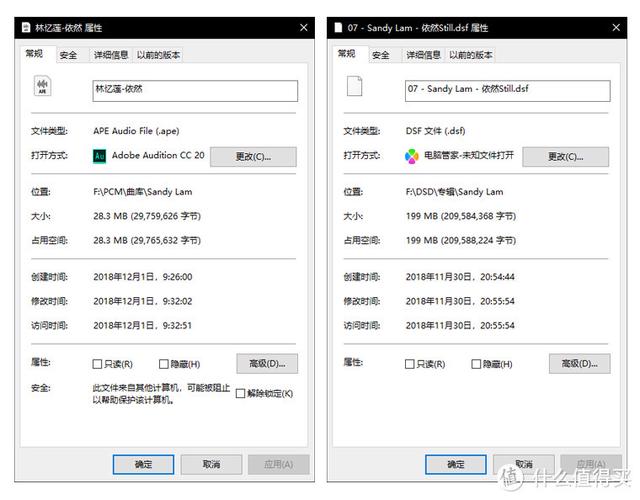Viewport: 640px width, 500px height.
Task: Click size value 199 MB (209,584,368 字节)
Action: point(461,216)
